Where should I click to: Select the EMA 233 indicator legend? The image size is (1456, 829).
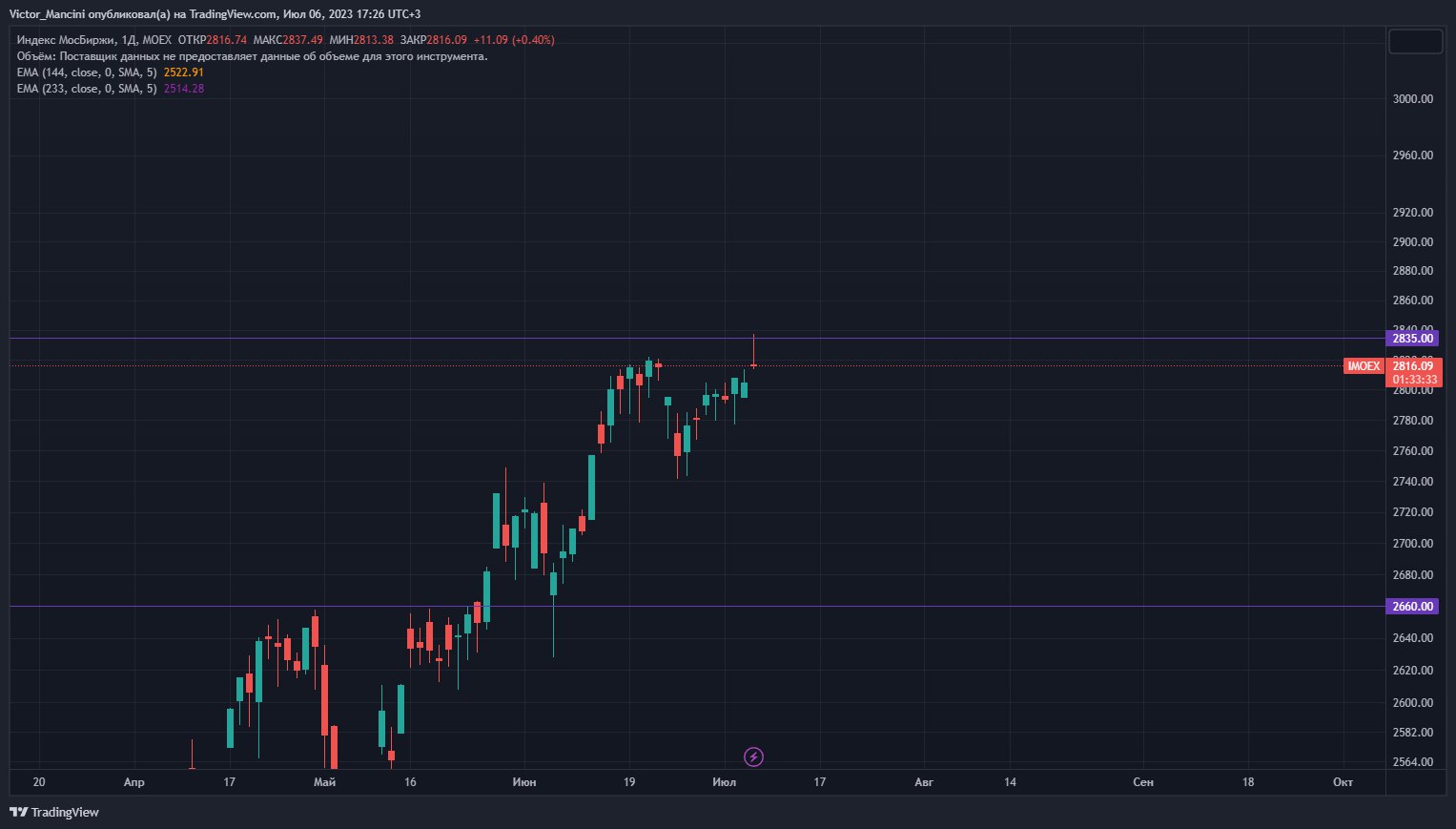pos(86,89)
